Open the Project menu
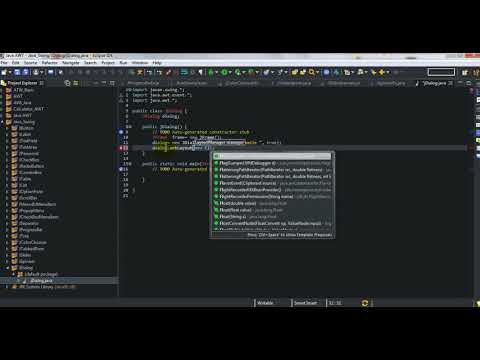The image size is (480, 360). click(108, 63)
